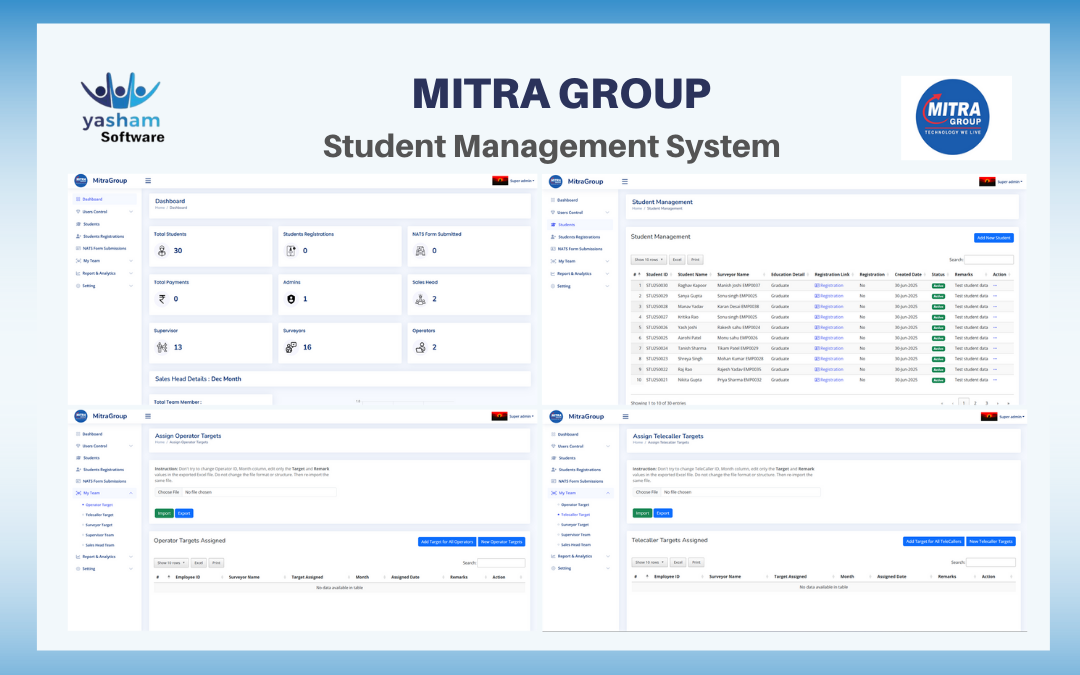1080x675 pixels.
Task: Click the Total Students person icon
Action: [162, 250]
